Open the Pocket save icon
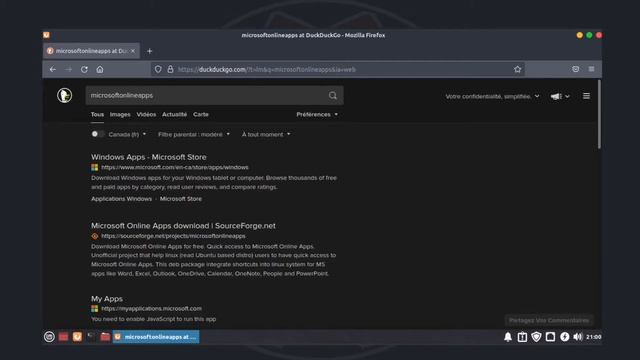 click(576, 69)
